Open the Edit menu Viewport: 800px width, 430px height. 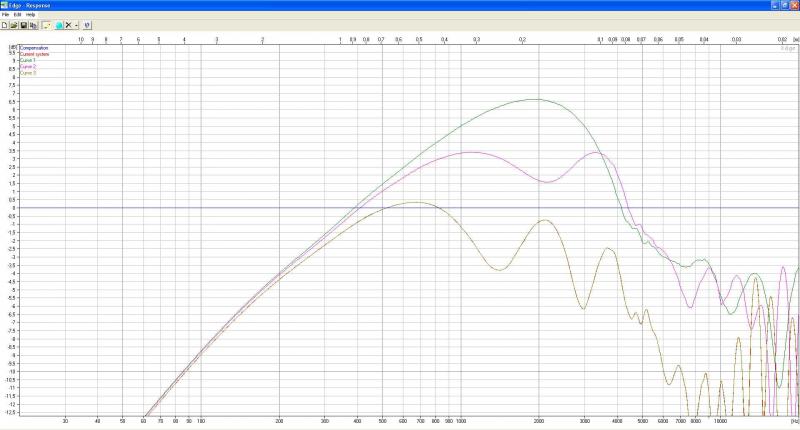(17, 14)
